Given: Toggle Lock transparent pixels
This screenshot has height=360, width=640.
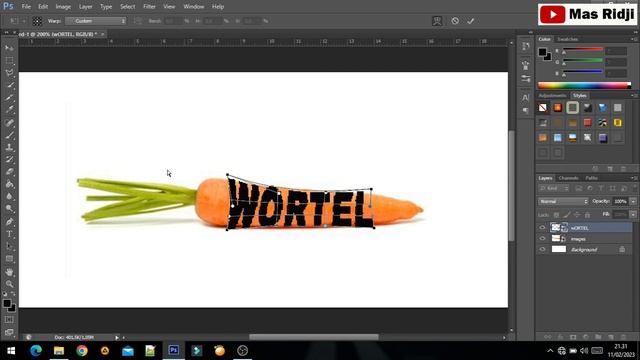Looking at the screenshot, I should (x=556, y=215).
